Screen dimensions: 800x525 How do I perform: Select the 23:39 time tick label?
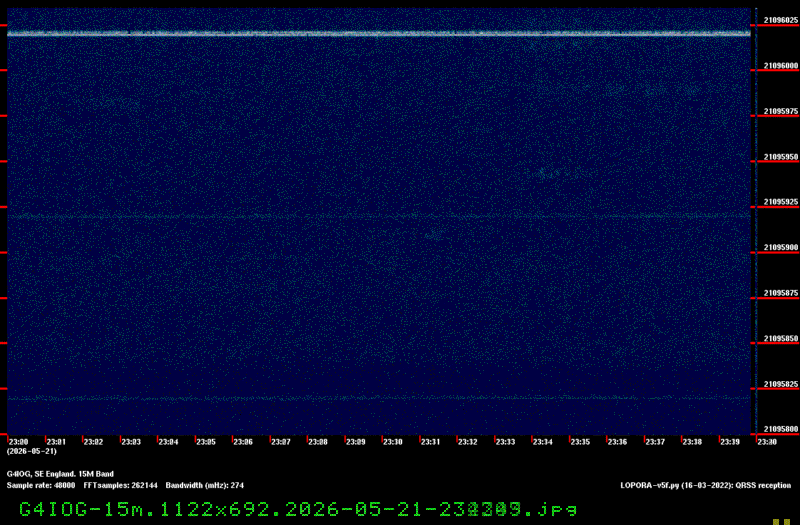[x=730, y=442]
